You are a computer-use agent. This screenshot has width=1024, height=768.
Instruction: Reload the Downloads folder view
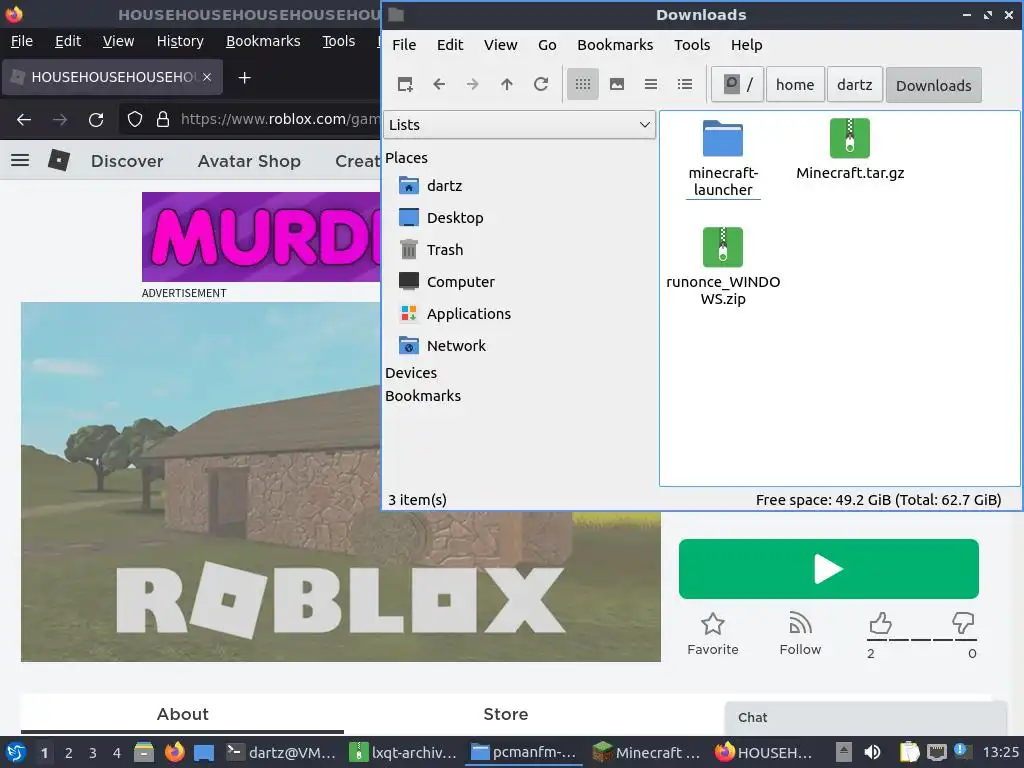(541, 84)
